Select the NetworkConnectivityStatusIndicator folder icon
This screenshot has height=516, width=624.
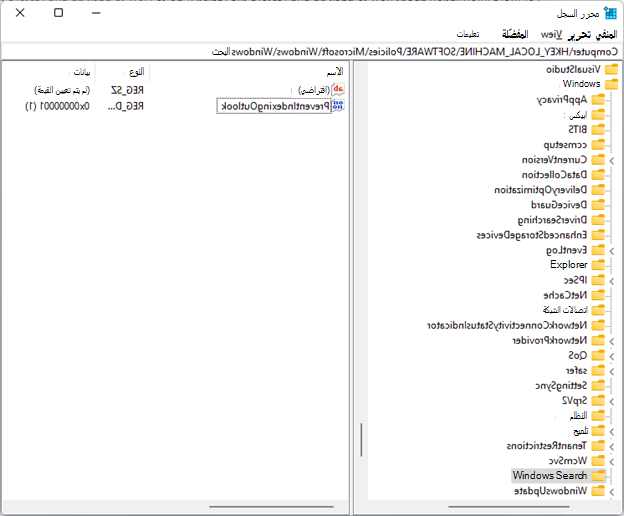coord(598,325)
